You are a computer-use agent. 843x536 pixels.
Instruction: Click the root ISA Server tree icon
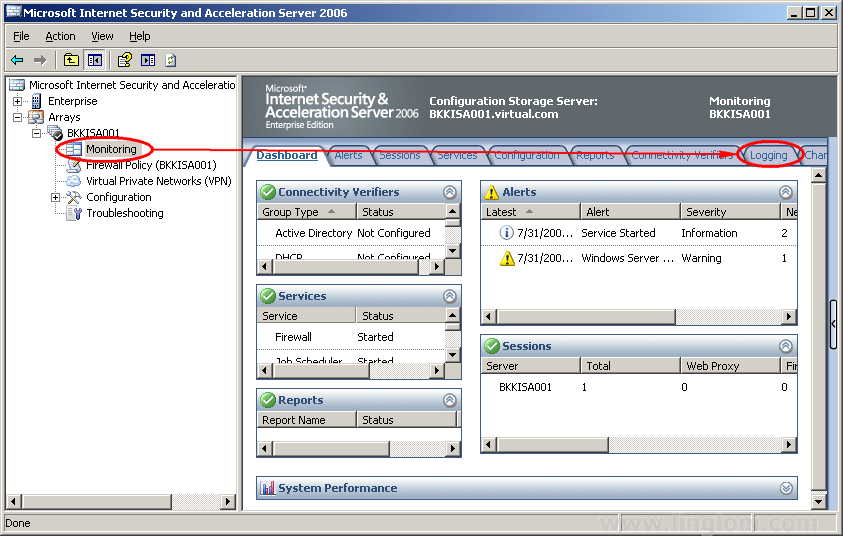[17, 85]
